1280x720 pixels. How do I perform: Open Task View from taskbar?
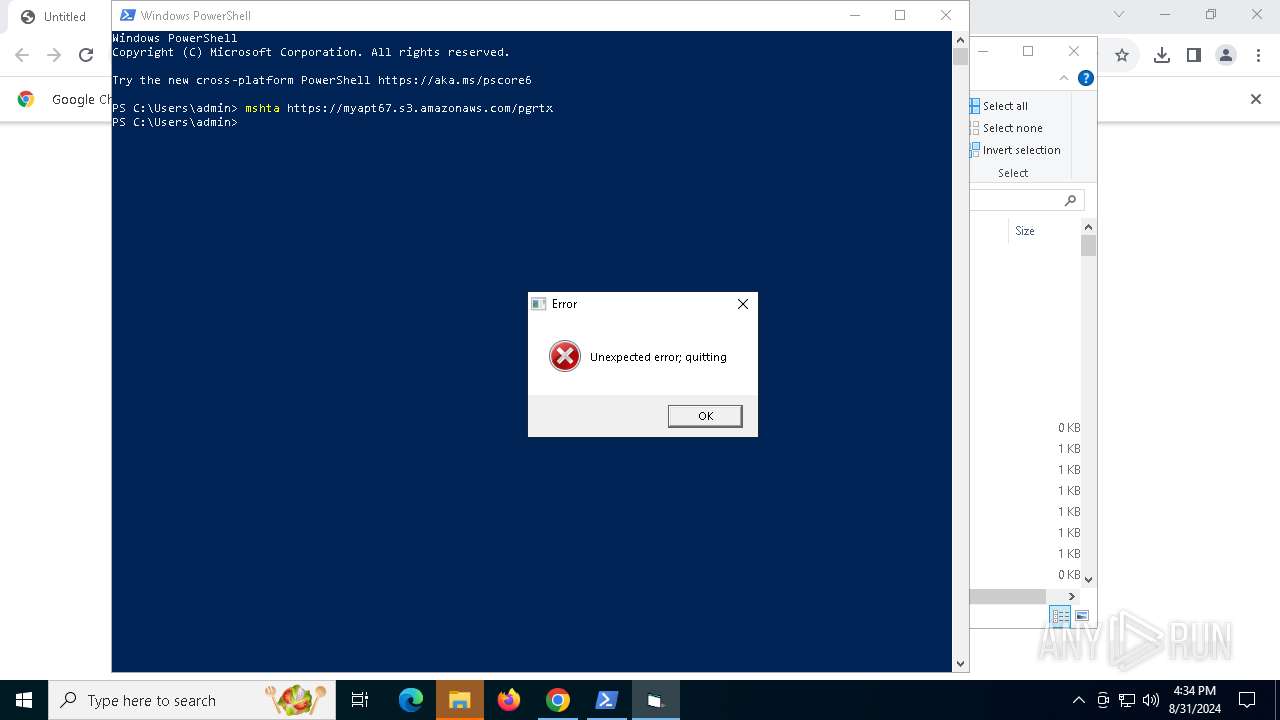pyautogui.click(x=360, y=700)
